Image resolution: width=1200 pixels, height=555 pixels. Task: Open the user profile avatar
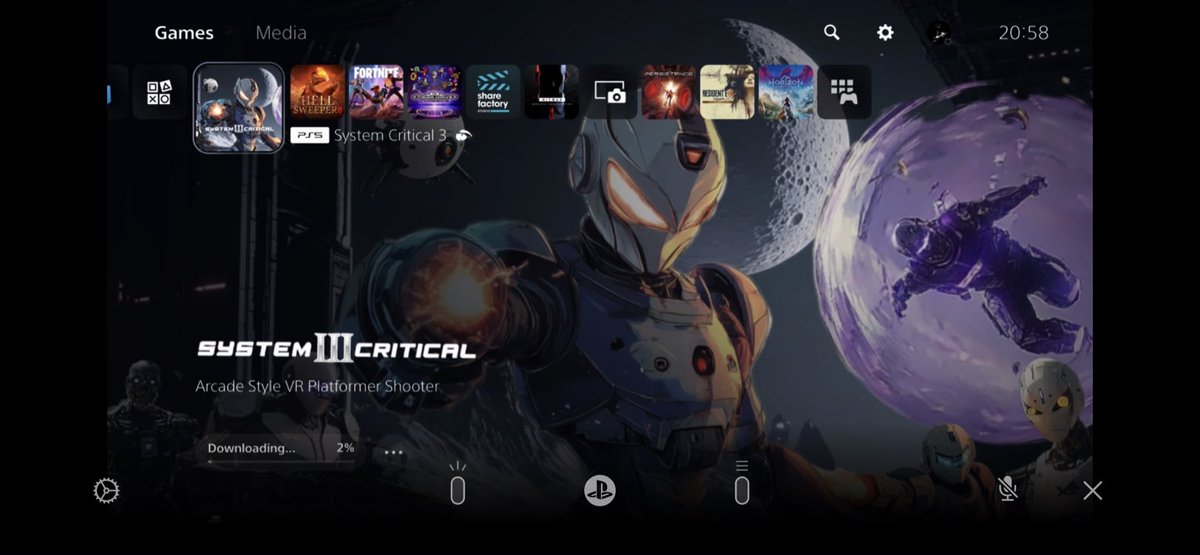pos(938,33)
